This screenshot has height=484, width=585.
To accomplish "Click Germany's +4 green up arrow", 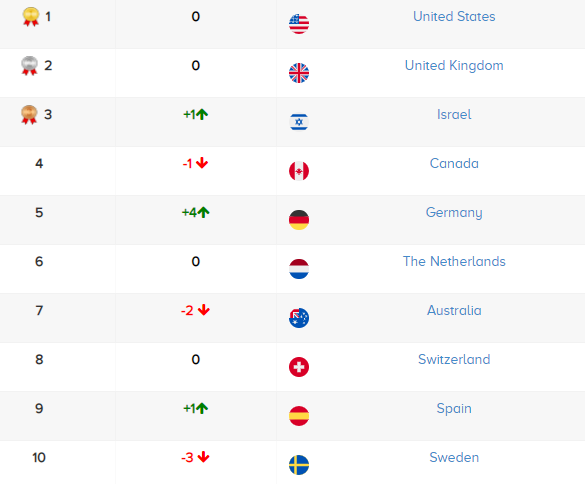I will tap(204, 212).
